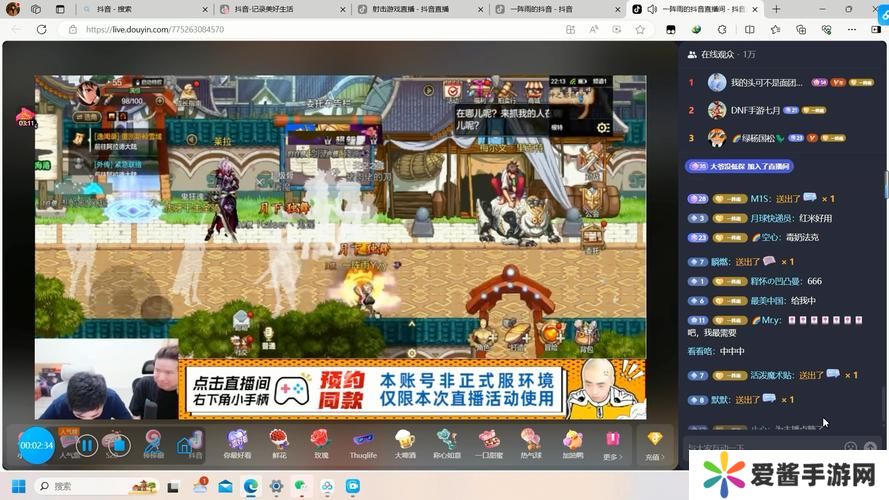The image size is (889, 500).
Task: Choose the 一口甜蜜 gift icon
Action: [489, 441]
